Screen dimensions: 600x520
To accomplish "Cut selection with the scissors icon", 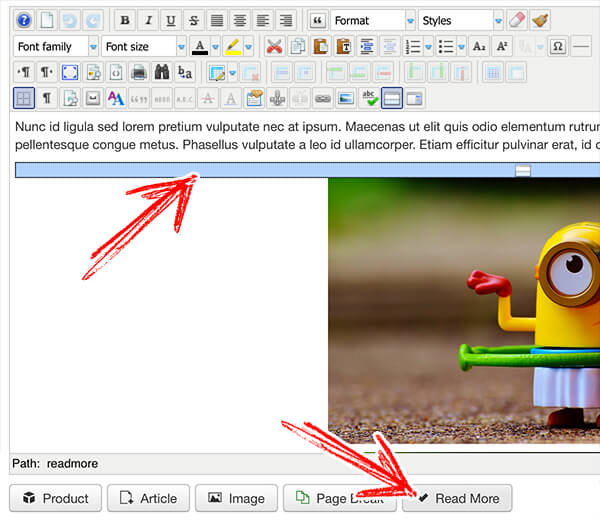I will pos(274,47).
